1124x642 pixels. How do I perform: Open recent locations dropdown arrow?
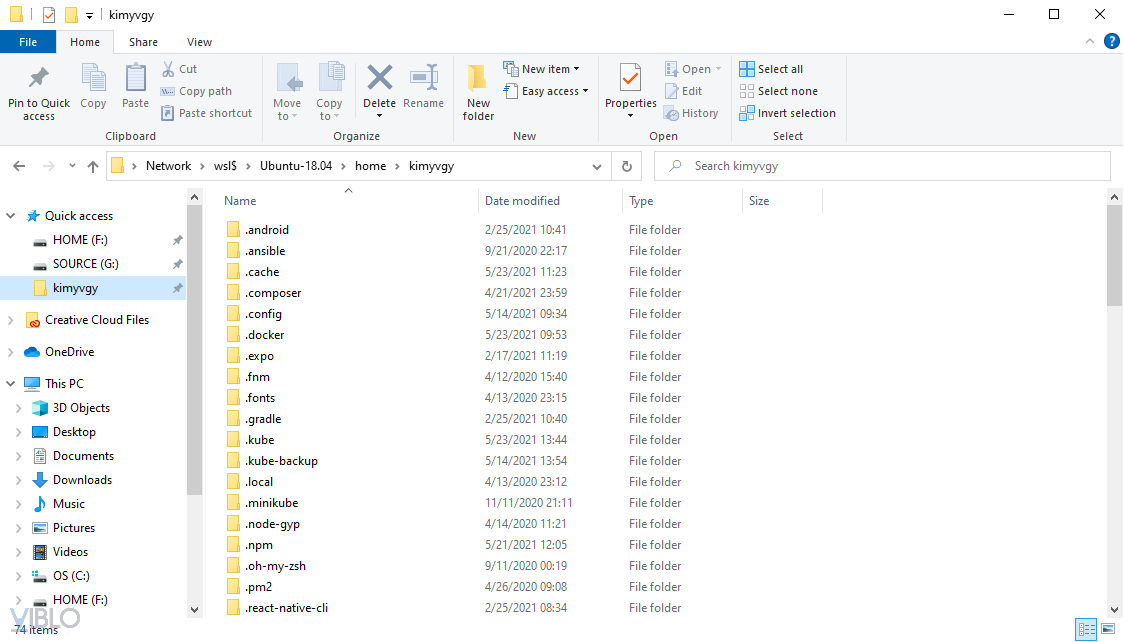pos(72,166)
